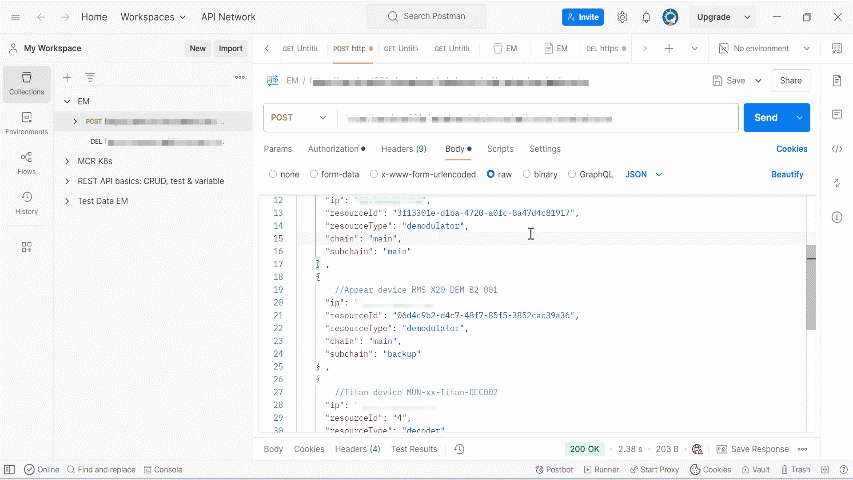Viewport: 853px width, 480px height.
Task: Expand REST API basics collection
Action: pyautogui.click(x=67, y=181)
